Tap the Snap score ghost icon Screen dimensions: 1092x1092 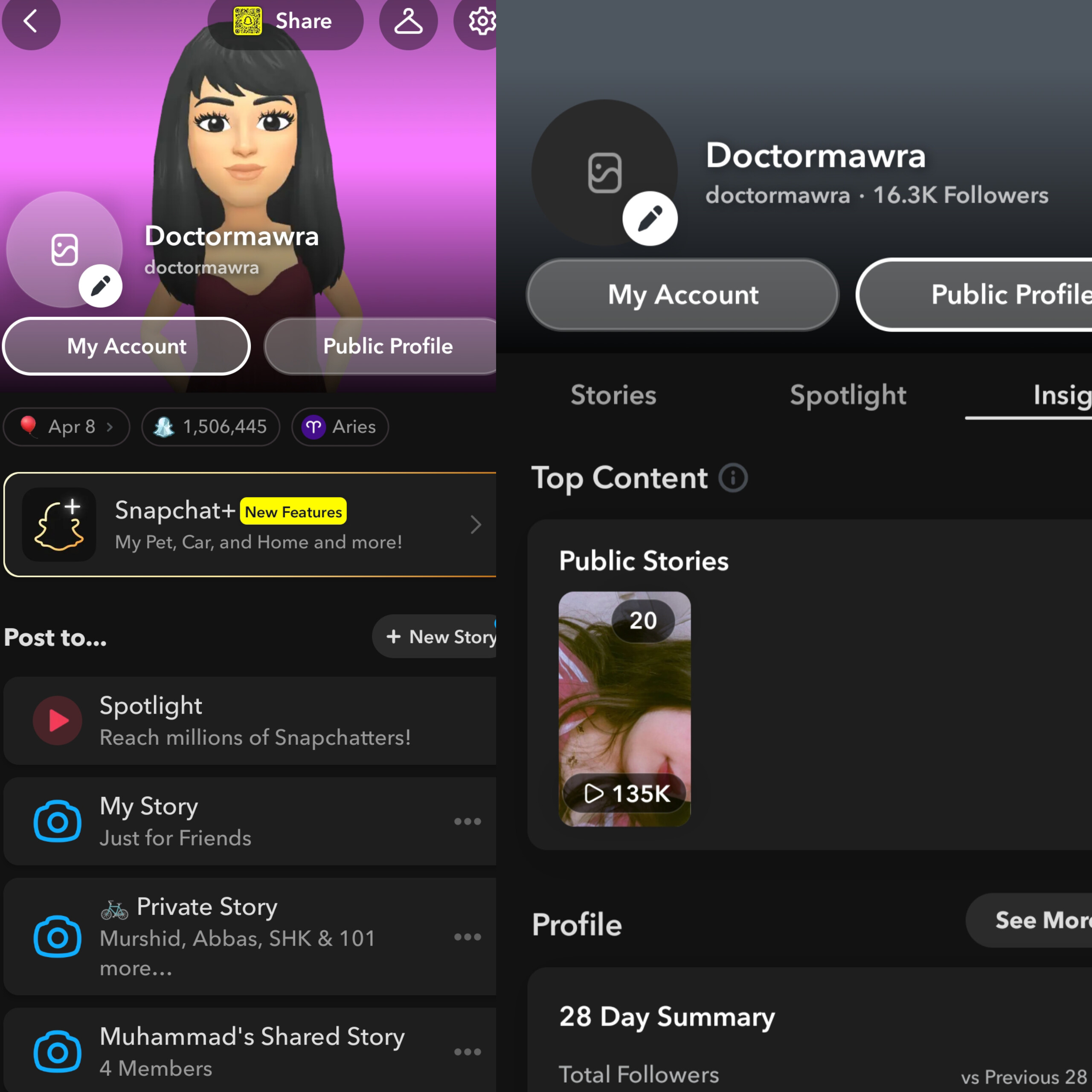pos(164,427)
